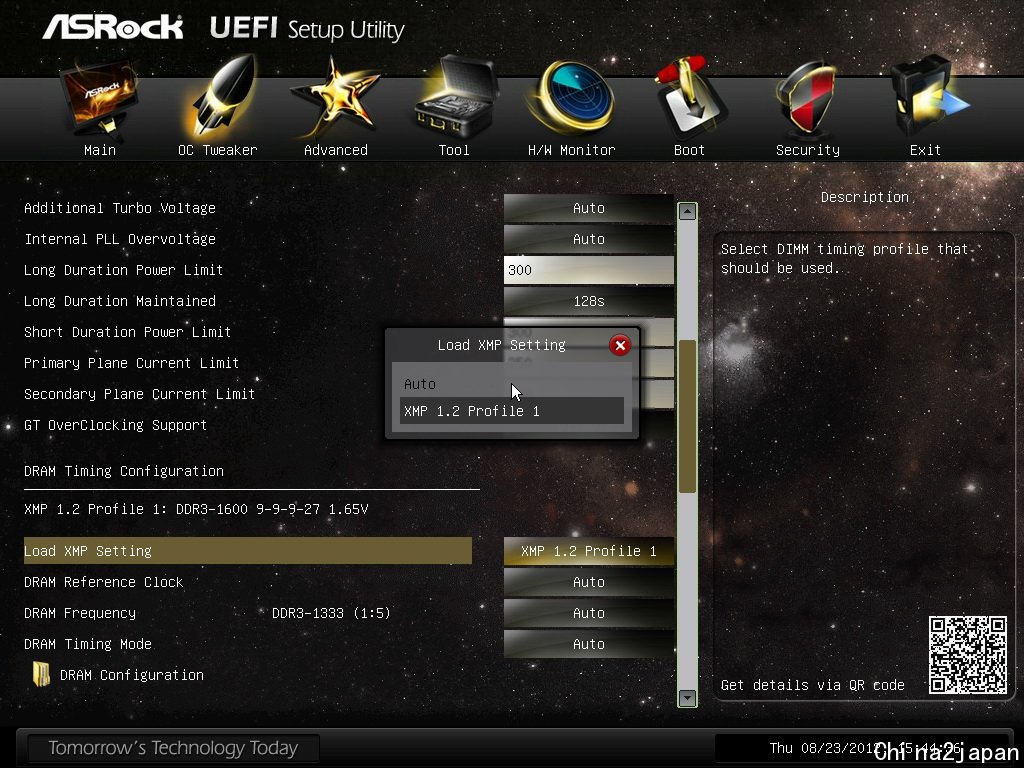Screen dimensions: 1024x768
Task: Open DRAM Timing Mode Auto dropdown
Action: 588,644
